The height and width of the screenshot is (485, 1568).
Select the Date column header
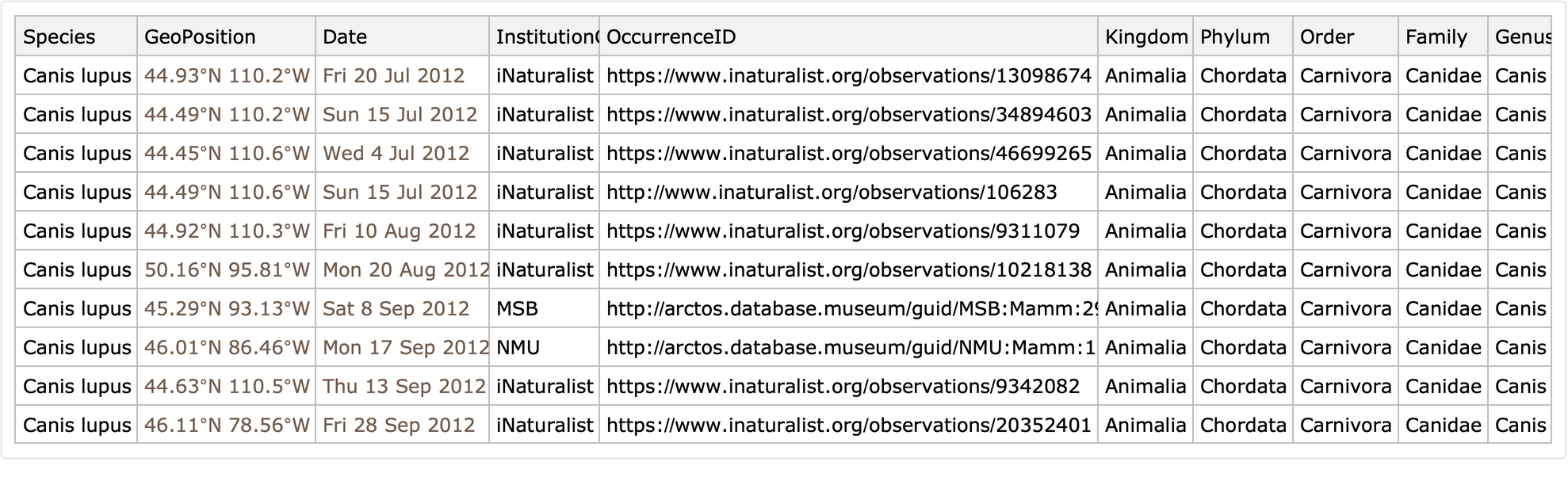click(x=345, y=37)
